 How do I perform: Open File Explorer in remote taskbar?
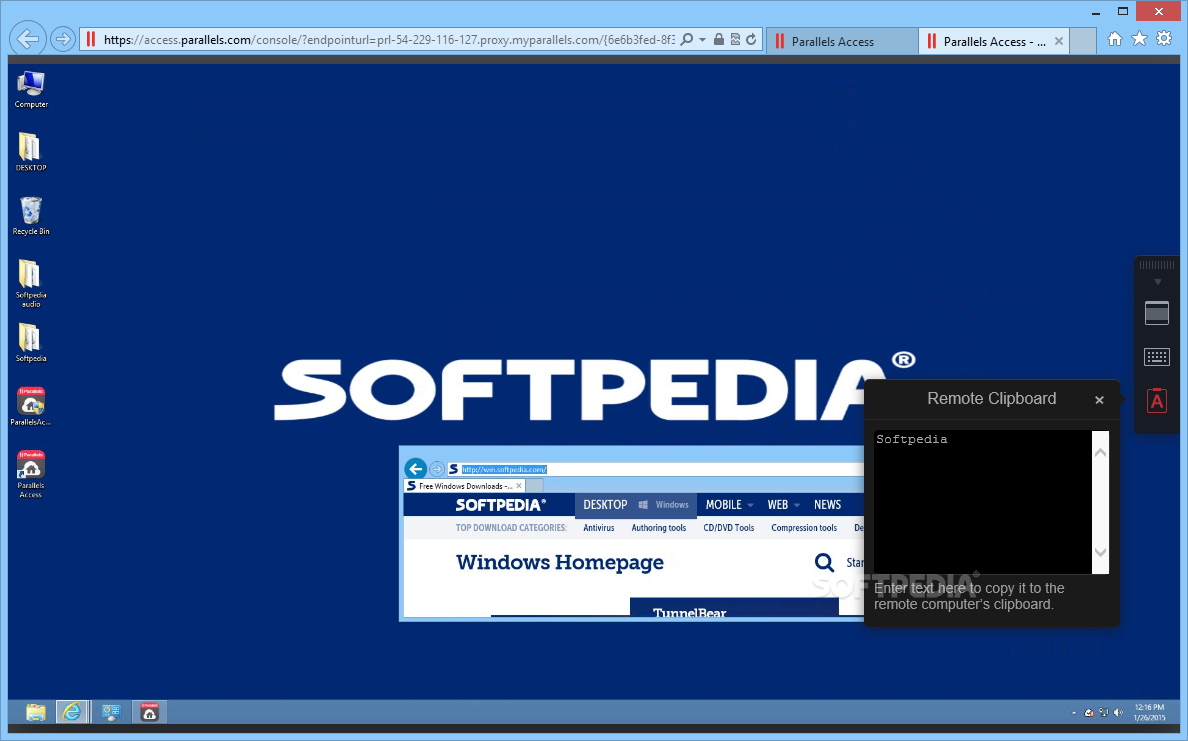[x=36, y=712]
